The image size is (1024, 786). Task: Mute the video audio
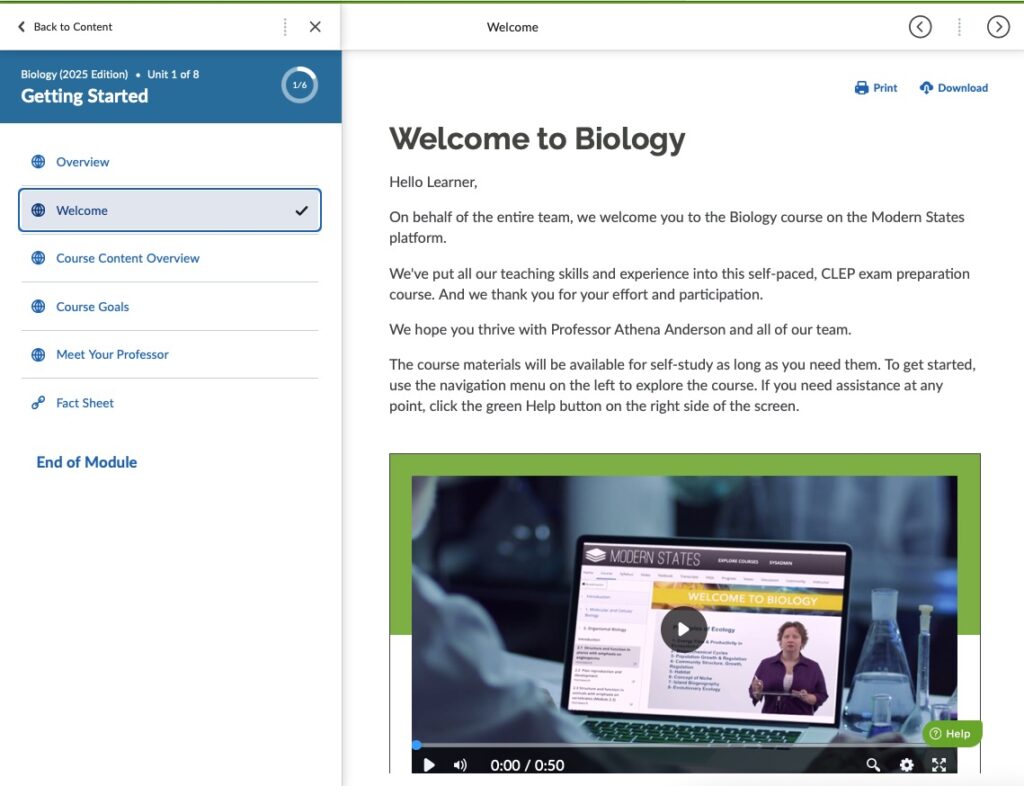tap(460, 764)
